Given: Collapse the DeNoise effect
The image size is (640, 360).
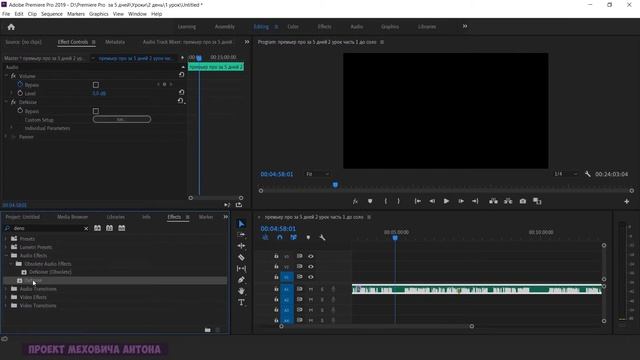Looking at the screenshot, I should (6, 102).
